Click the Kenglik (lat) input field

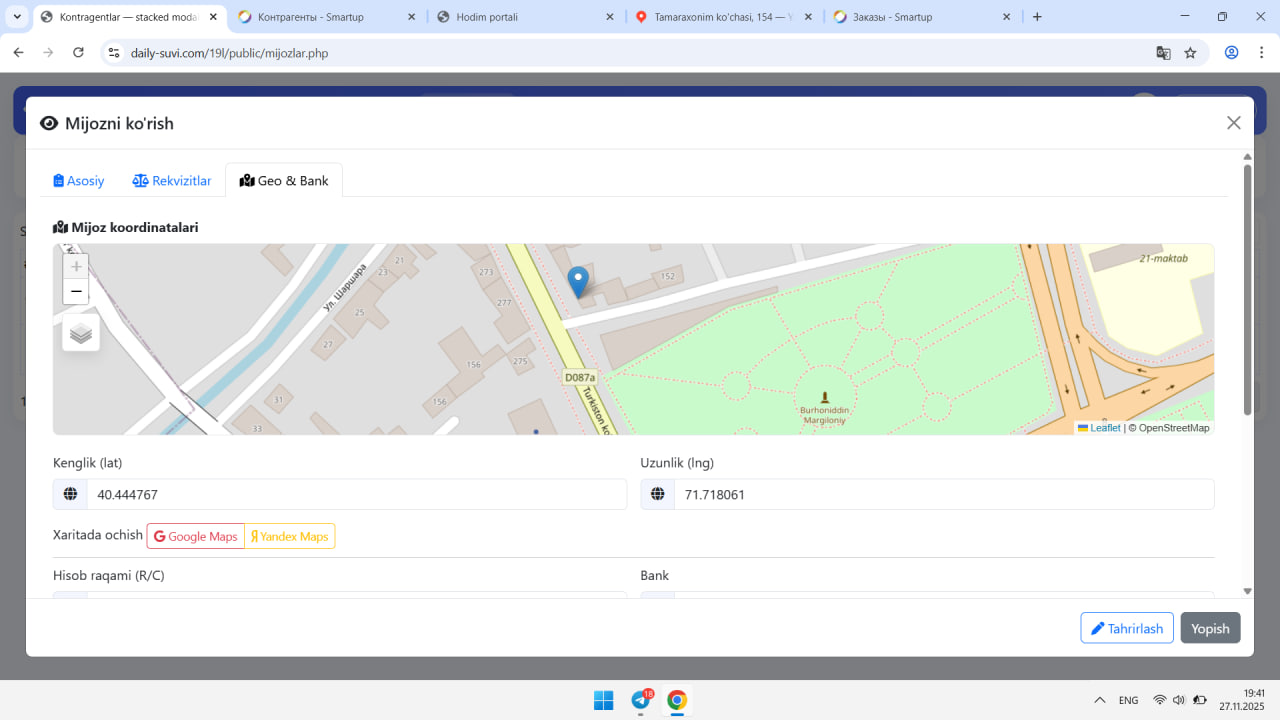coord(355,495)
